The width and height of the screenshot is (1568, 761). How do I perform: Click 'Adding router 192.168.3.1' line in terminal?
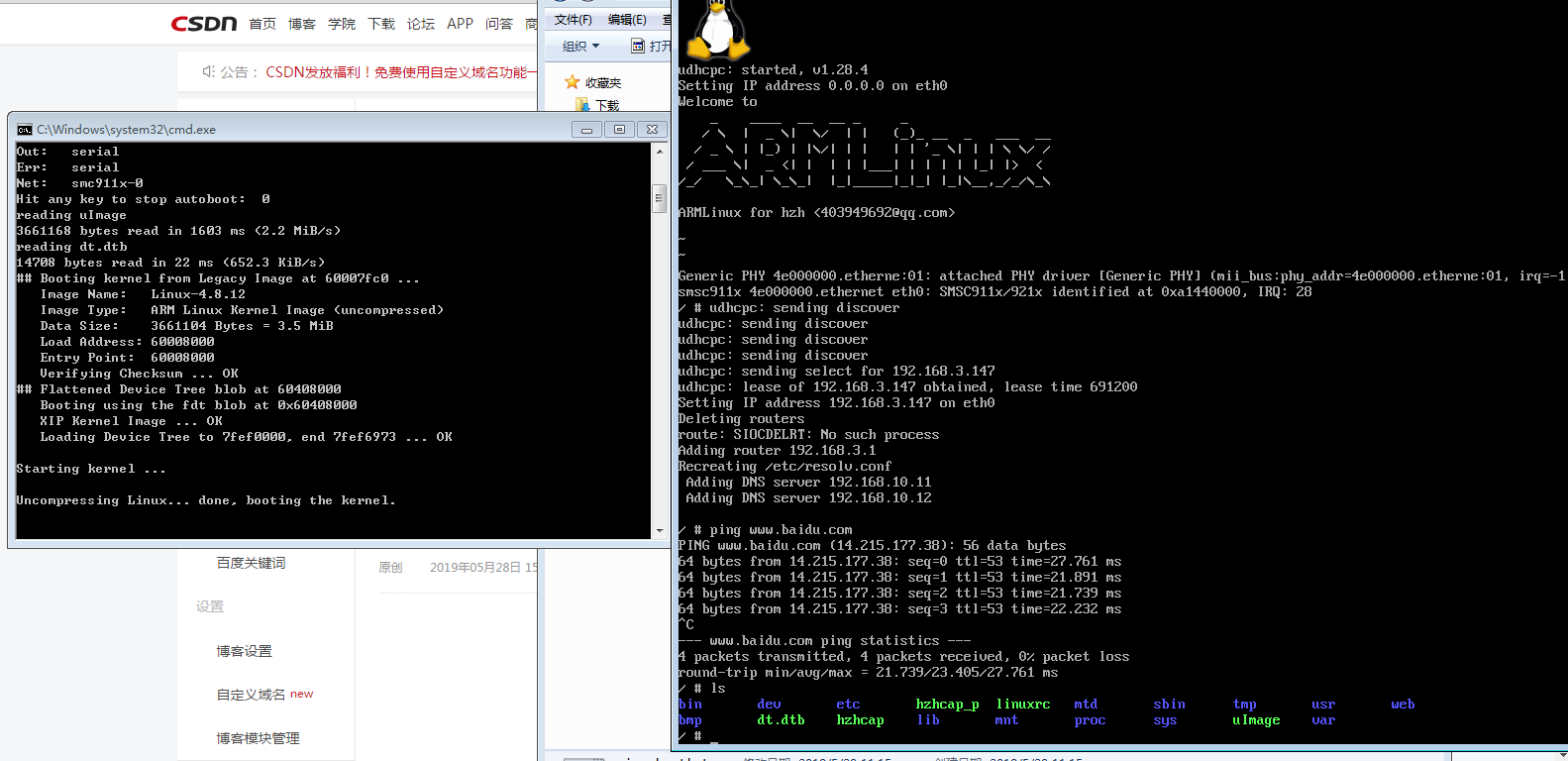pos(777,450)
